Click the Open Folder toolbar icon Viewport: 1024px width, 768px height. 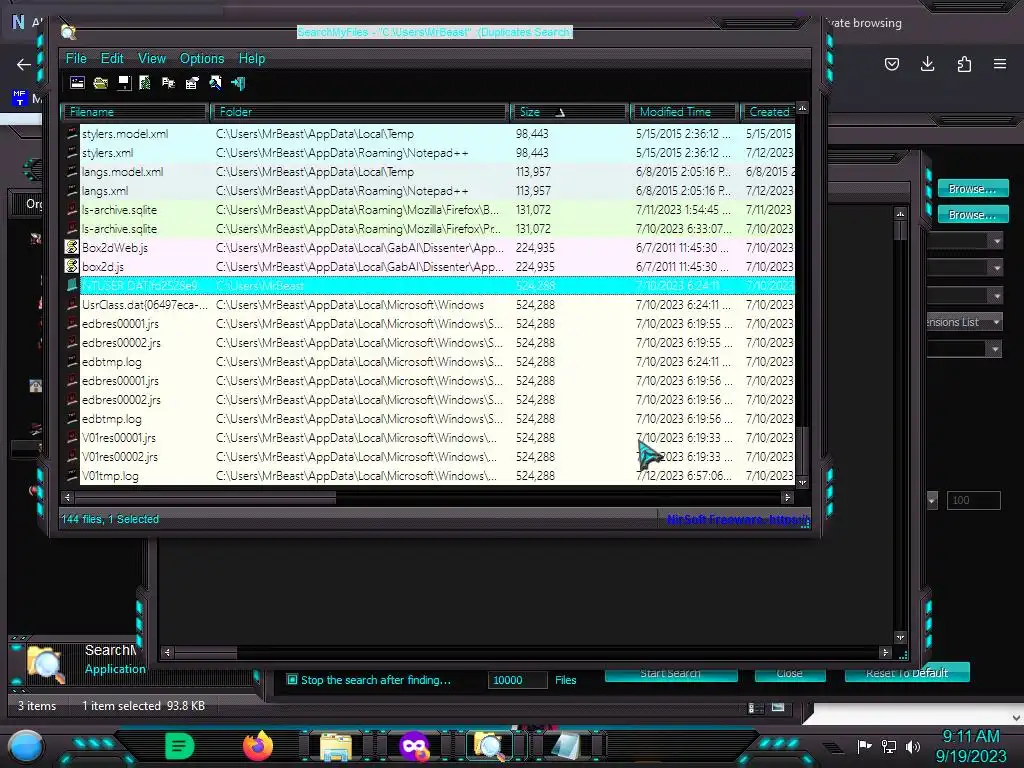coord(100,83)
